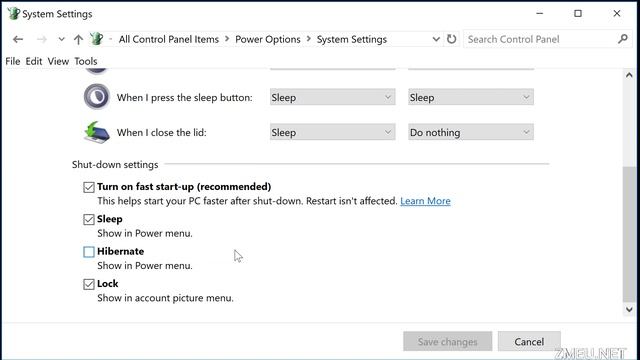The width and height of the screenshot is (640, 360).
Task: Click the 'When I press the sleep button:' label
Action: click(x=184, y=98)
